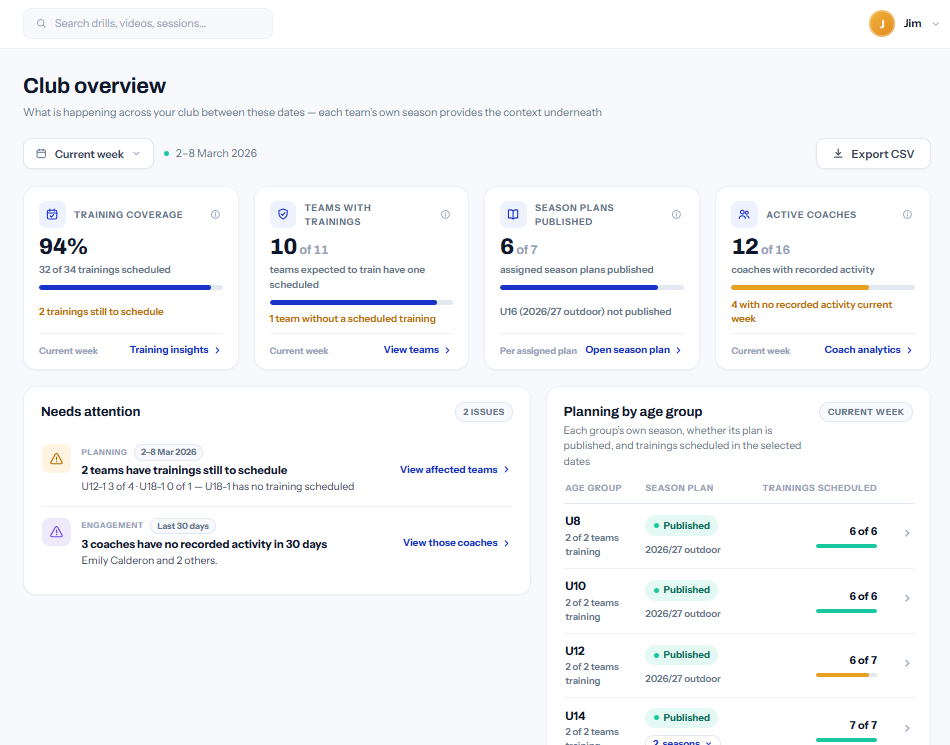The height and width of the screenshot is (745, 950).
Task: Export the overview as CSV
Action: [x=873, y=154]
